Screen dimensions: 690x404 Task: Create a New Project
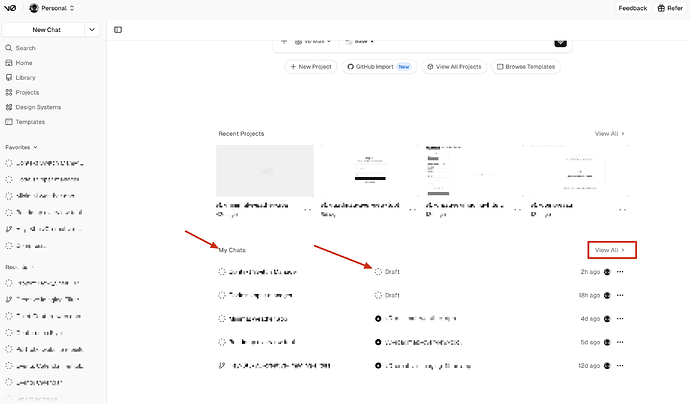(x=311, y=67)
